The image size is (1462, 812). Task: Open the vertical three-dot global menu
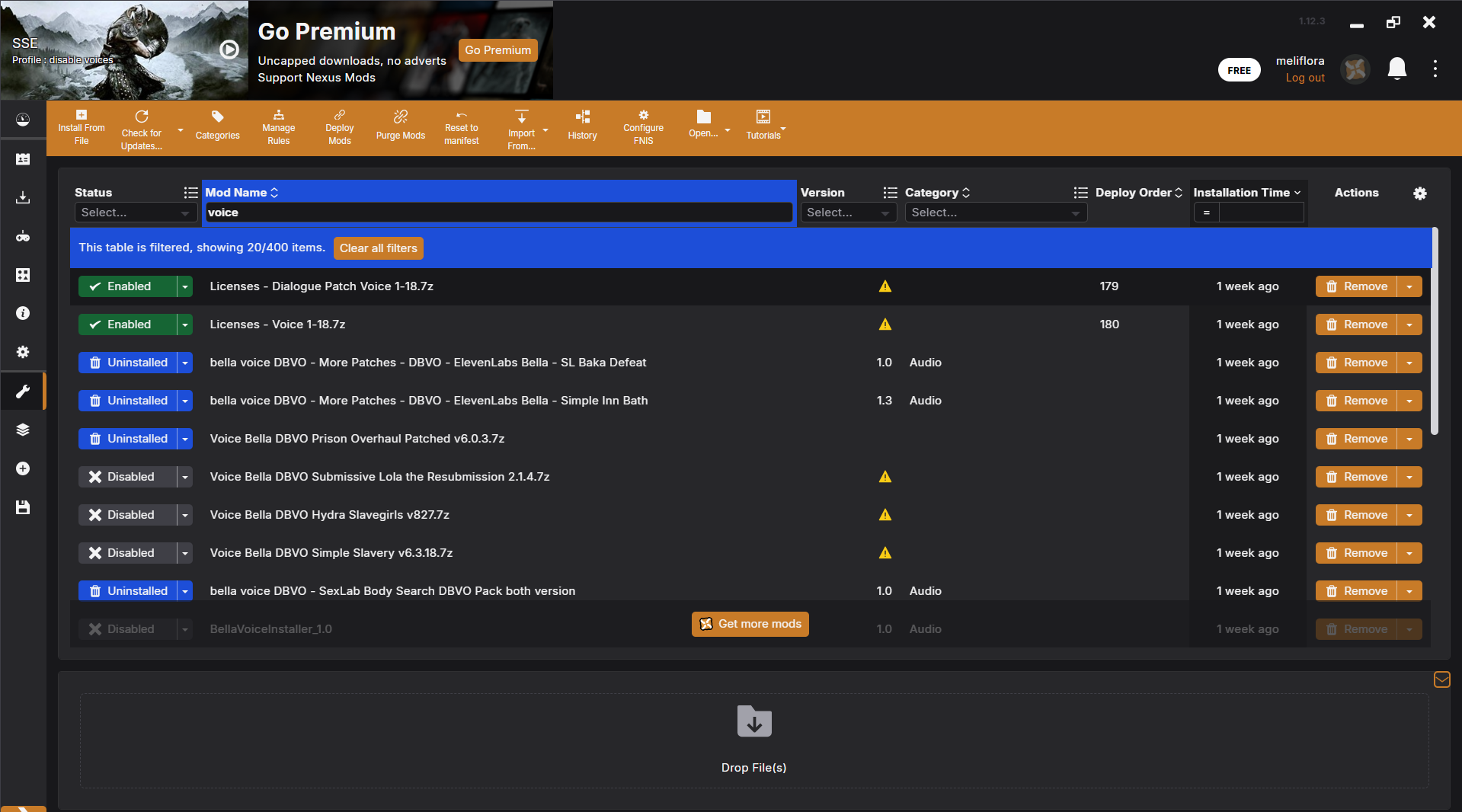pyautogui.click(x=1435, y=69)
